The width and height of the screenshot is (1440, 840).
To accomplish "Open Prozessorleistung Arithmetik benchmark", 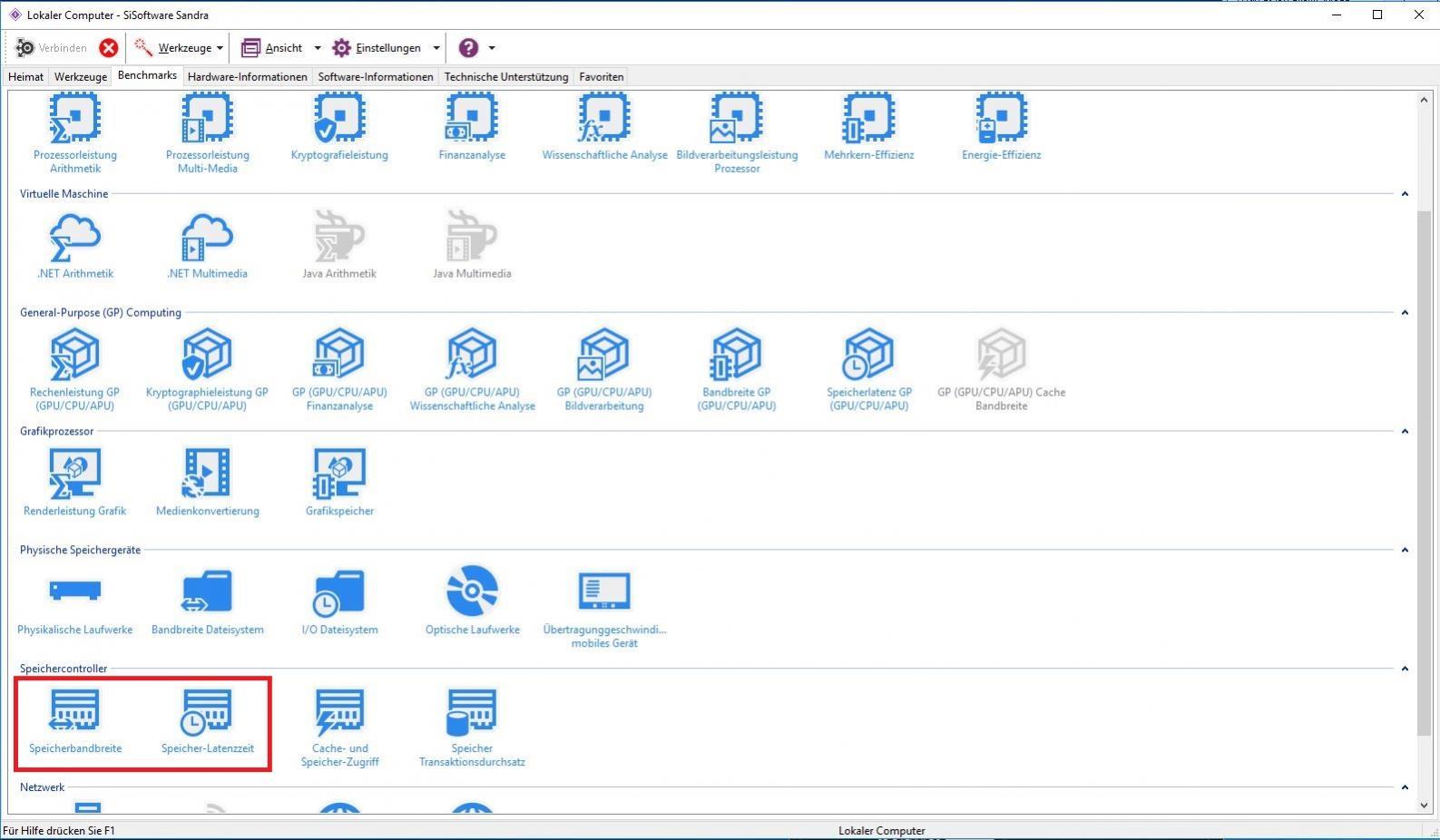I will click(75, 133).
